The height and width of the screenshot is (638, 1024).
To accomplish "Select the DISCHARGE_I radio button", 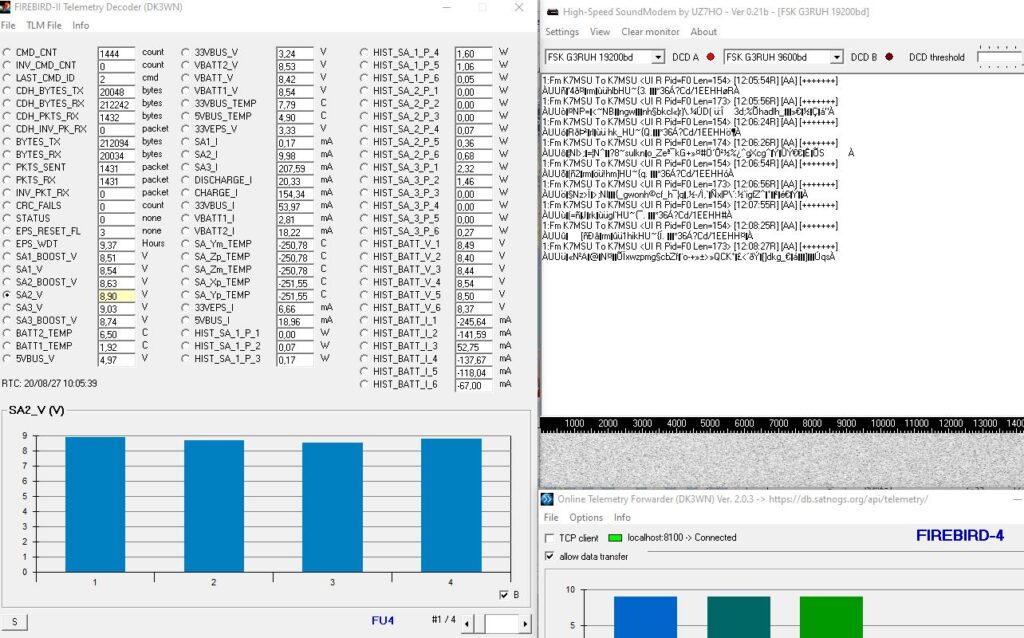I will 185,180.
